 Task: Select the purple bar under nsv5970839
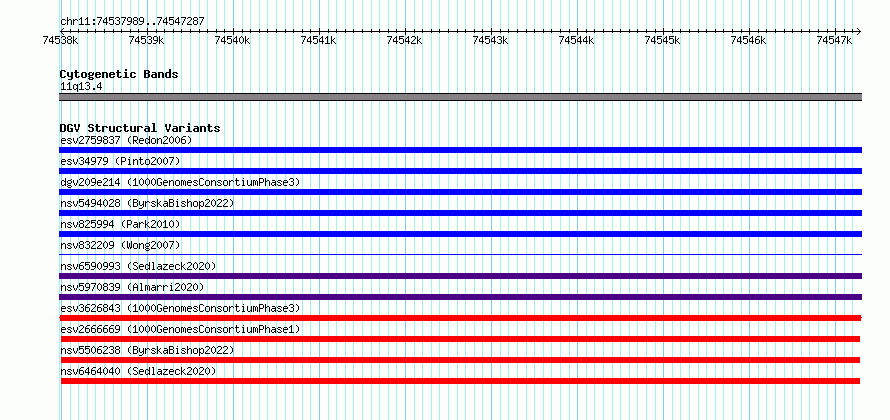(460, 297)
